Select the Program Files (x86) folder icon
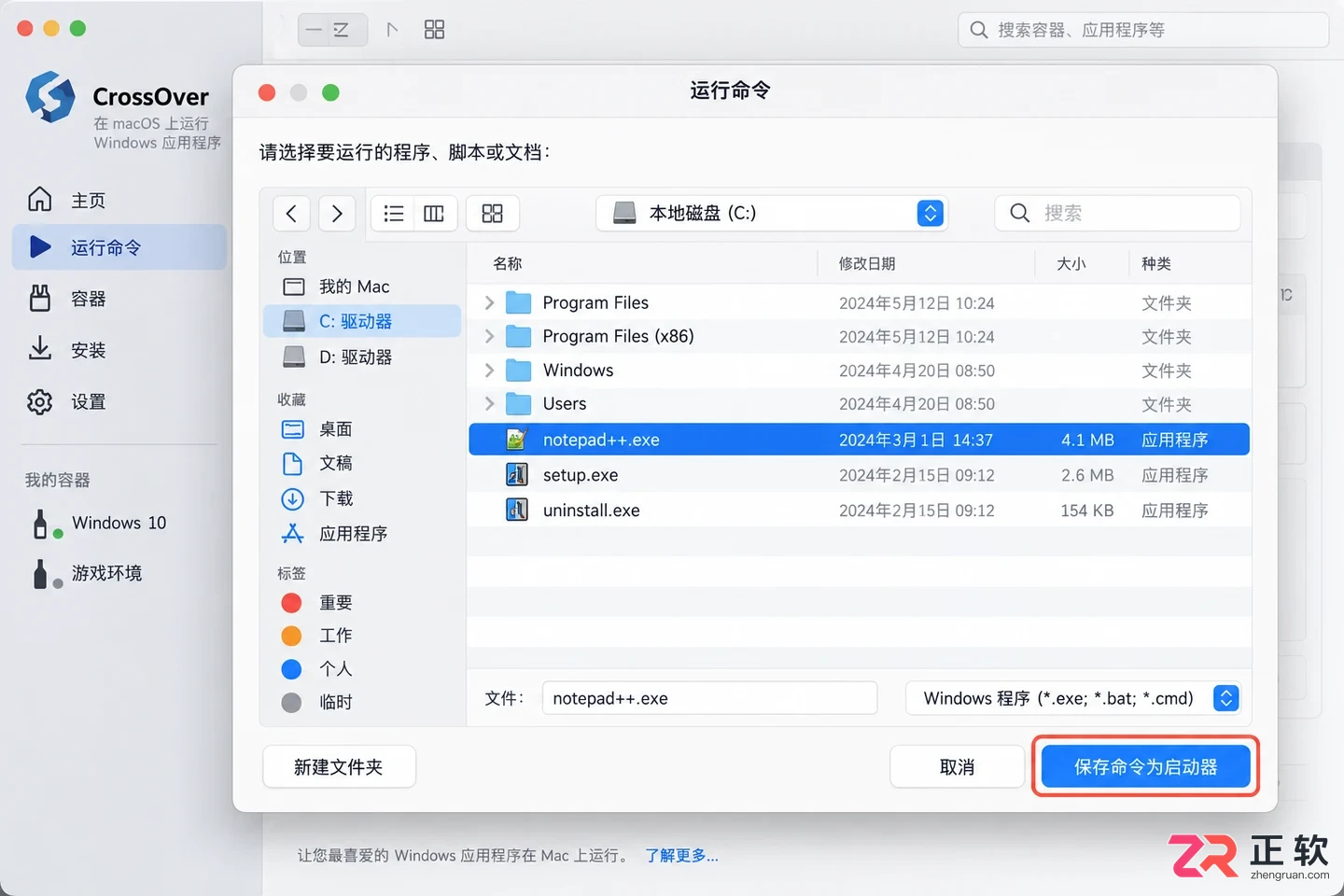 pos(518,336)
